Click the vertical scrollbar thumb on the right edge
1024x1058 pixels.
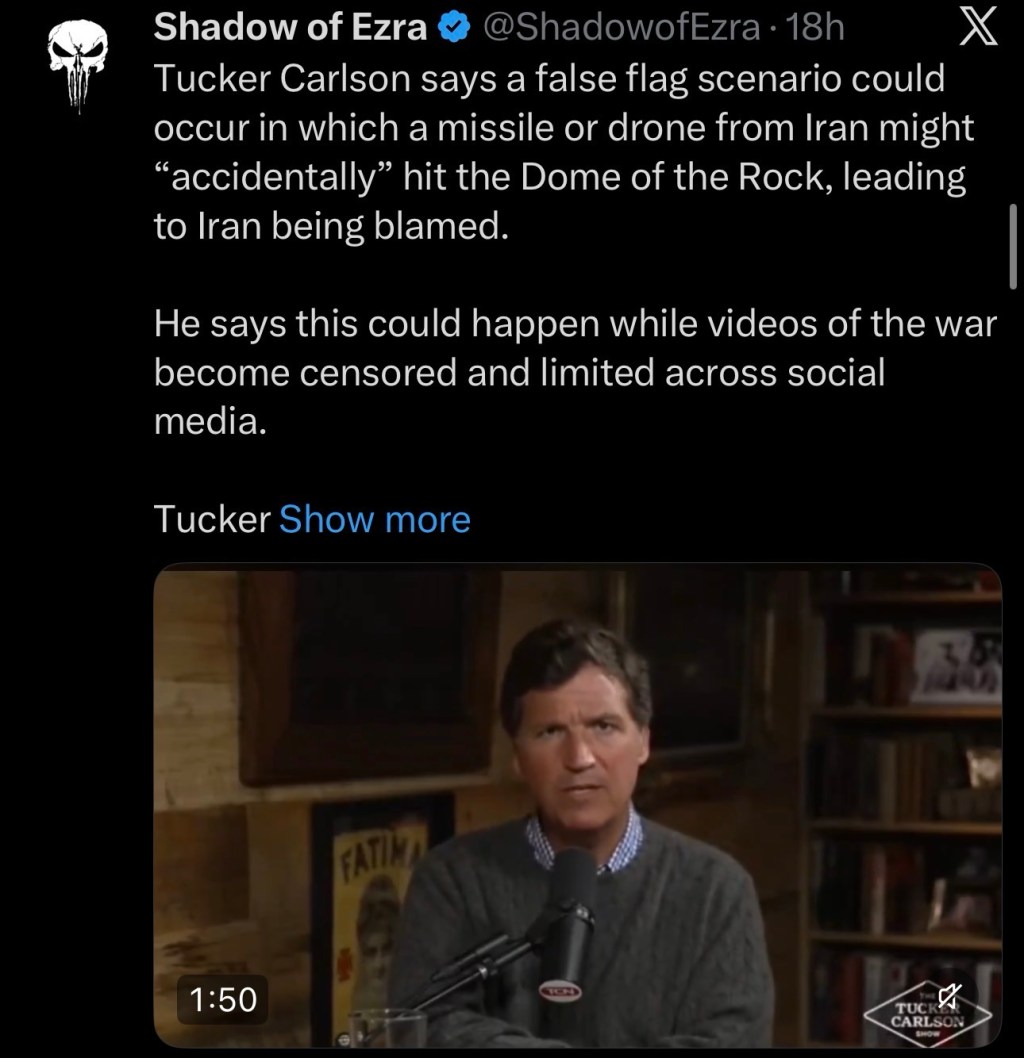pos(1013,246)
